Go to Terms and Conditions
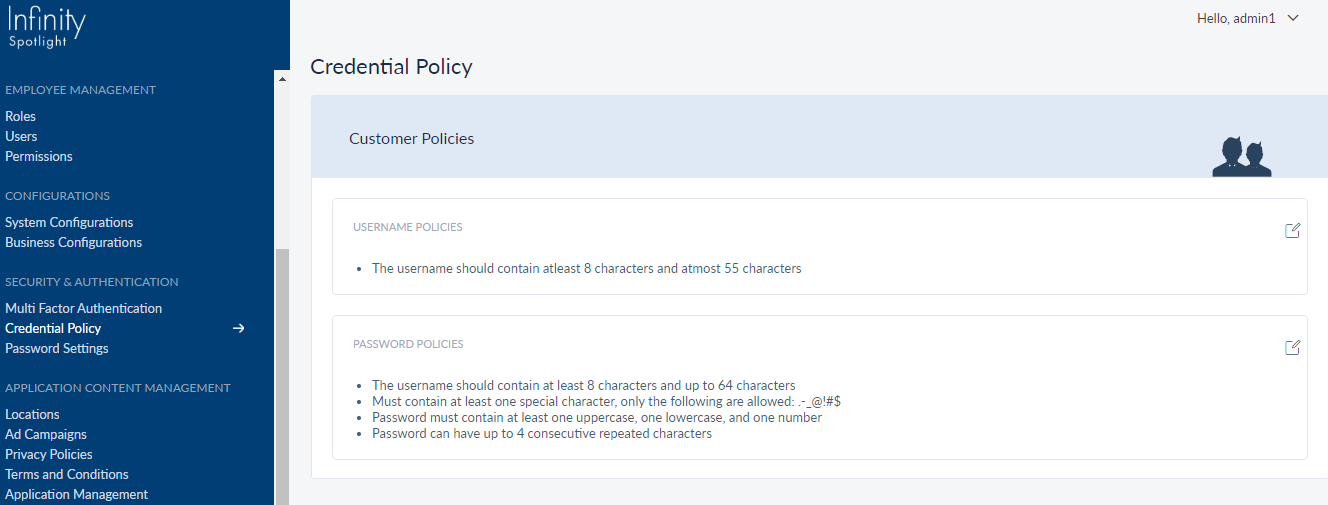Viewport: 1328px width, 505px height. tap(67, 474)
